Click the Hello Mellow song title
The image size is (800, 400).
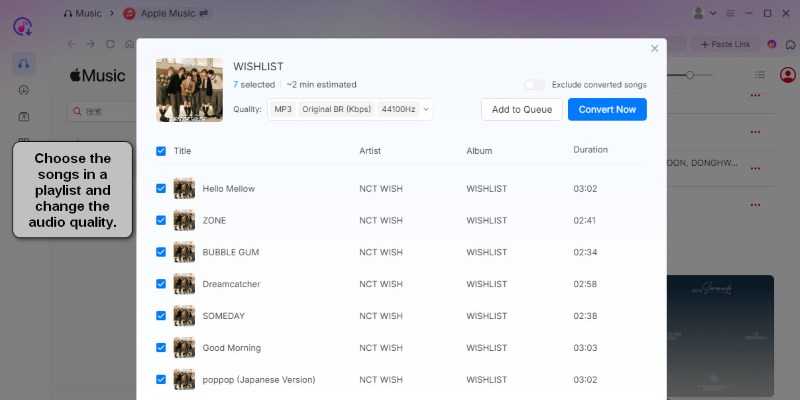coord(229,189)
